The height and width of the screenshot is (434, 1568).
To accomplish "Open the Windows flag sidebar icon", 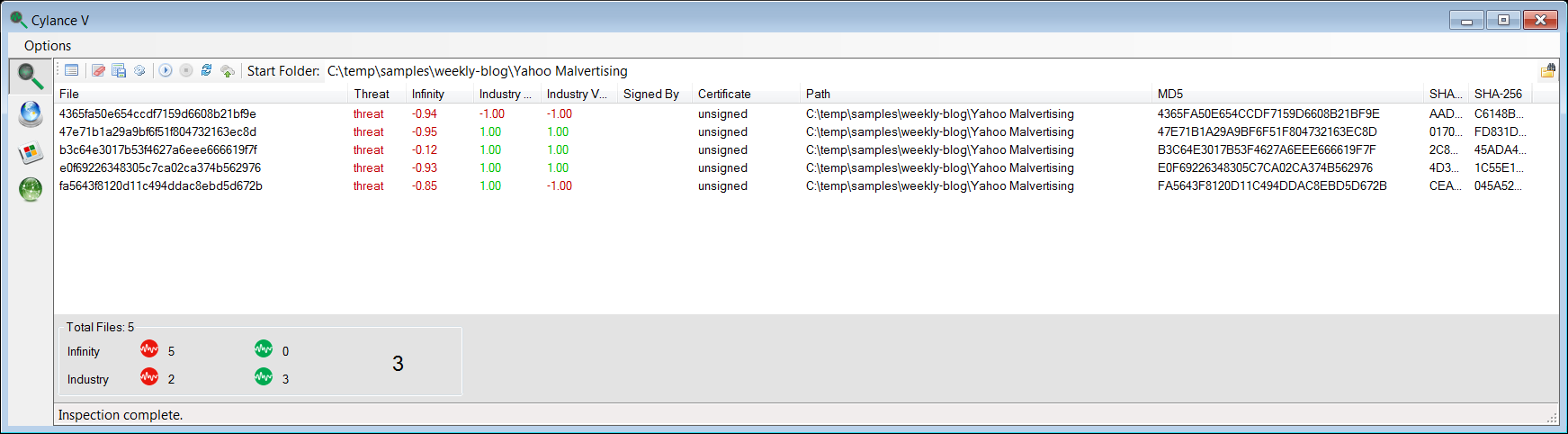I will tap(31, 152).
